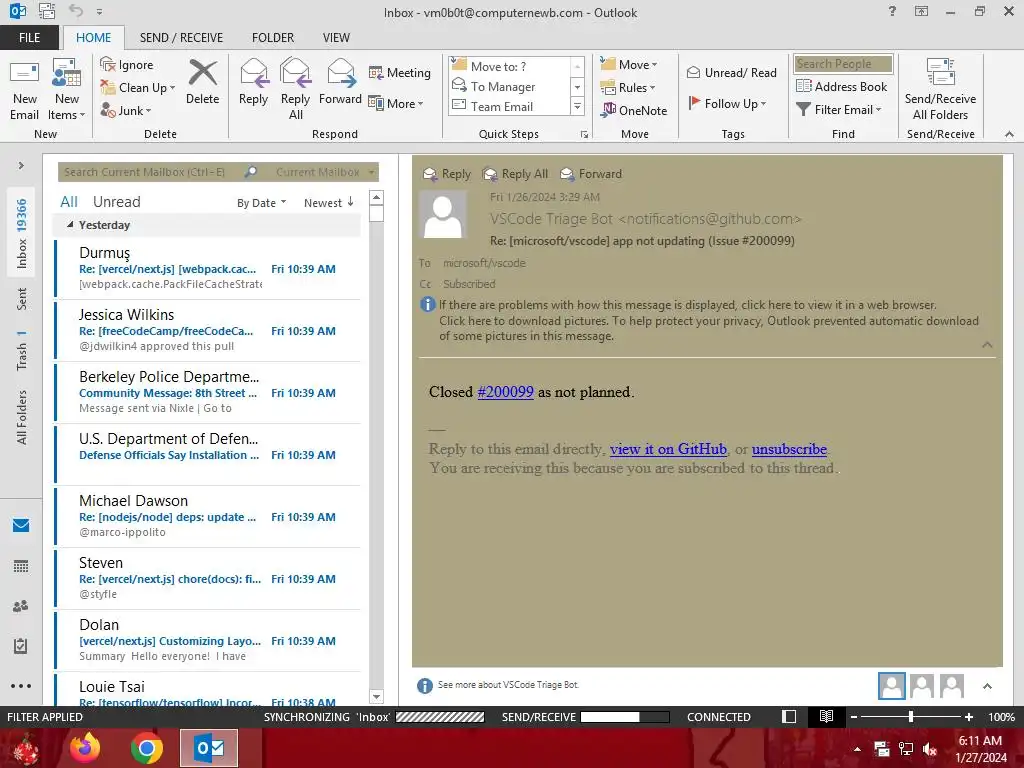Open the Move dropdown
This screenshot has height=768, width=1024.
tap(629, 65)
